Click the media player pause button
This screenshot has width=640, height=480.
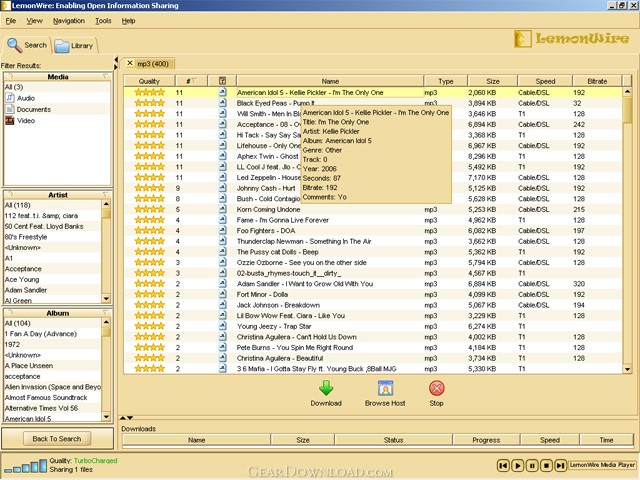coord(532,465)
